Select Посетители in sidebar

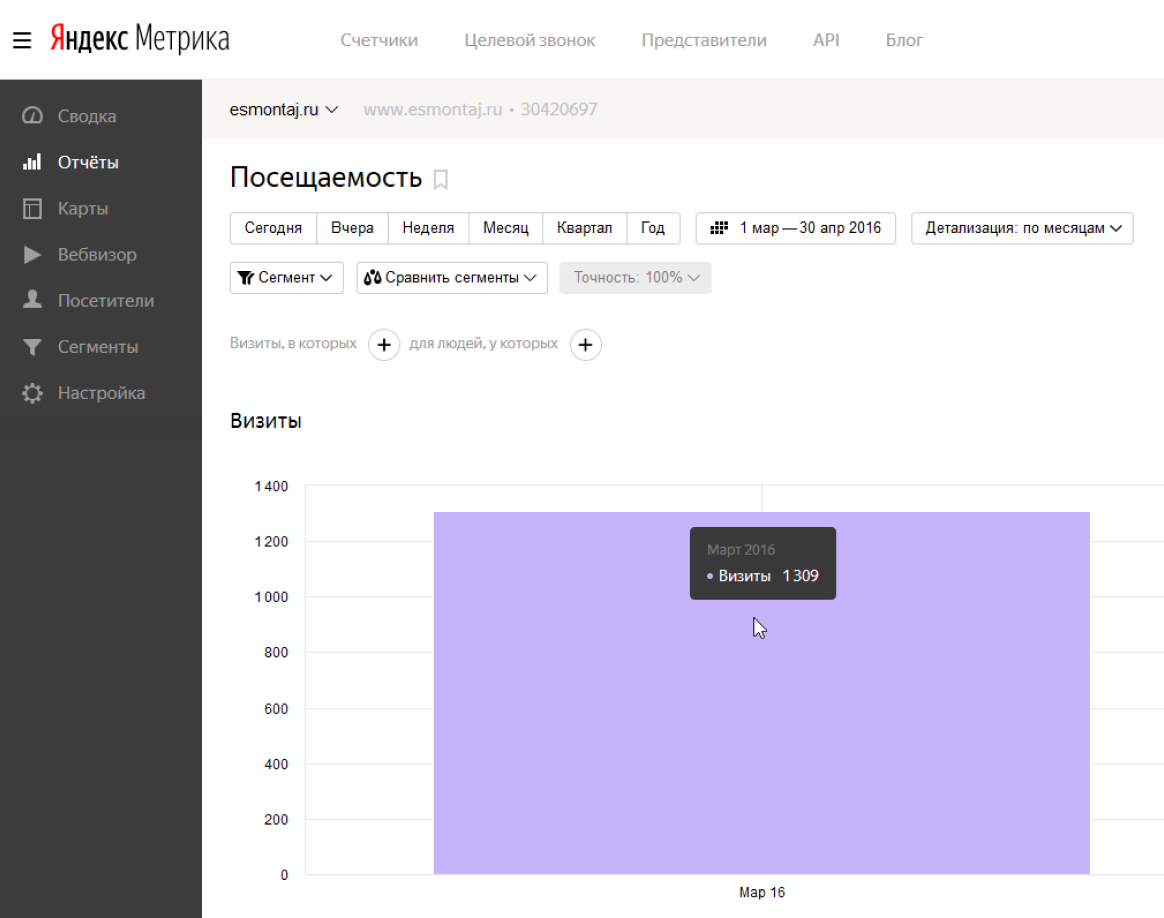[106, 301]
